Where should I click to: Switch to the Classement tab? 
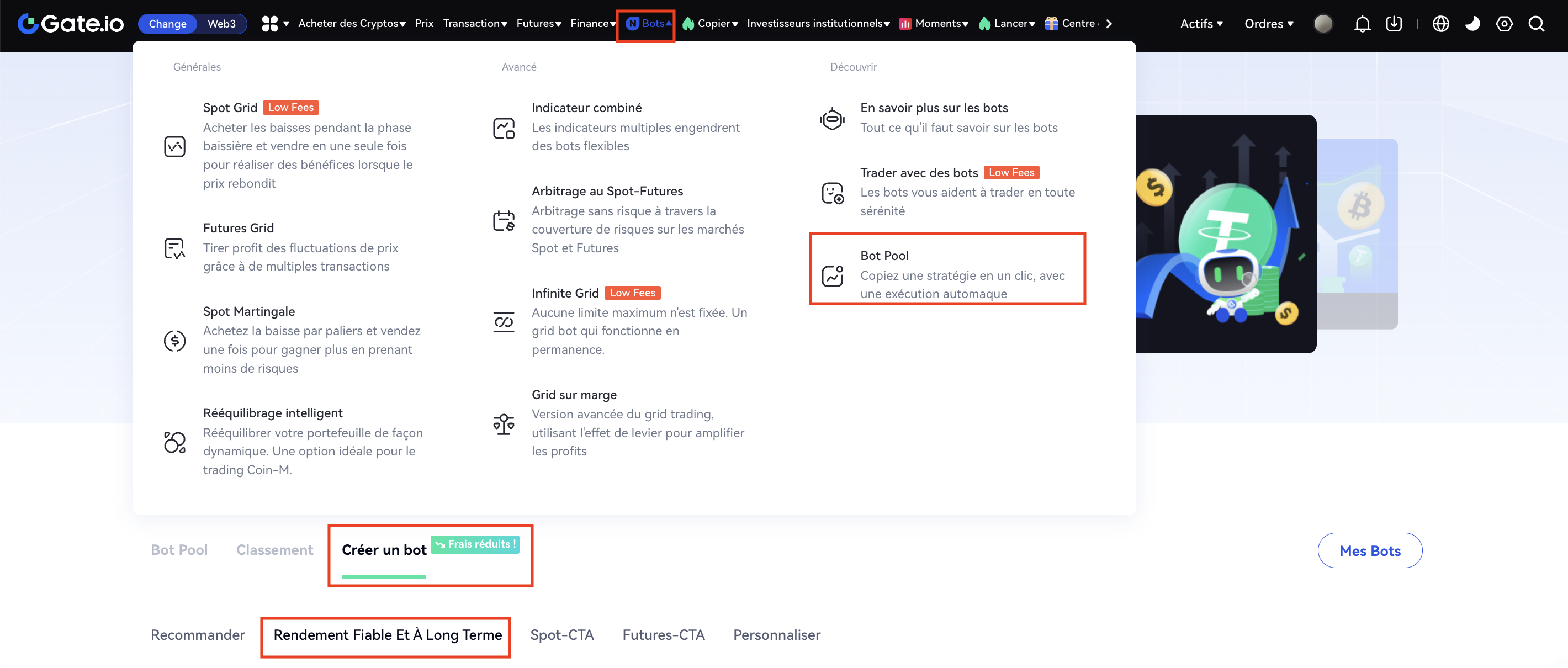pyautogui.click(x=274, y=549)
